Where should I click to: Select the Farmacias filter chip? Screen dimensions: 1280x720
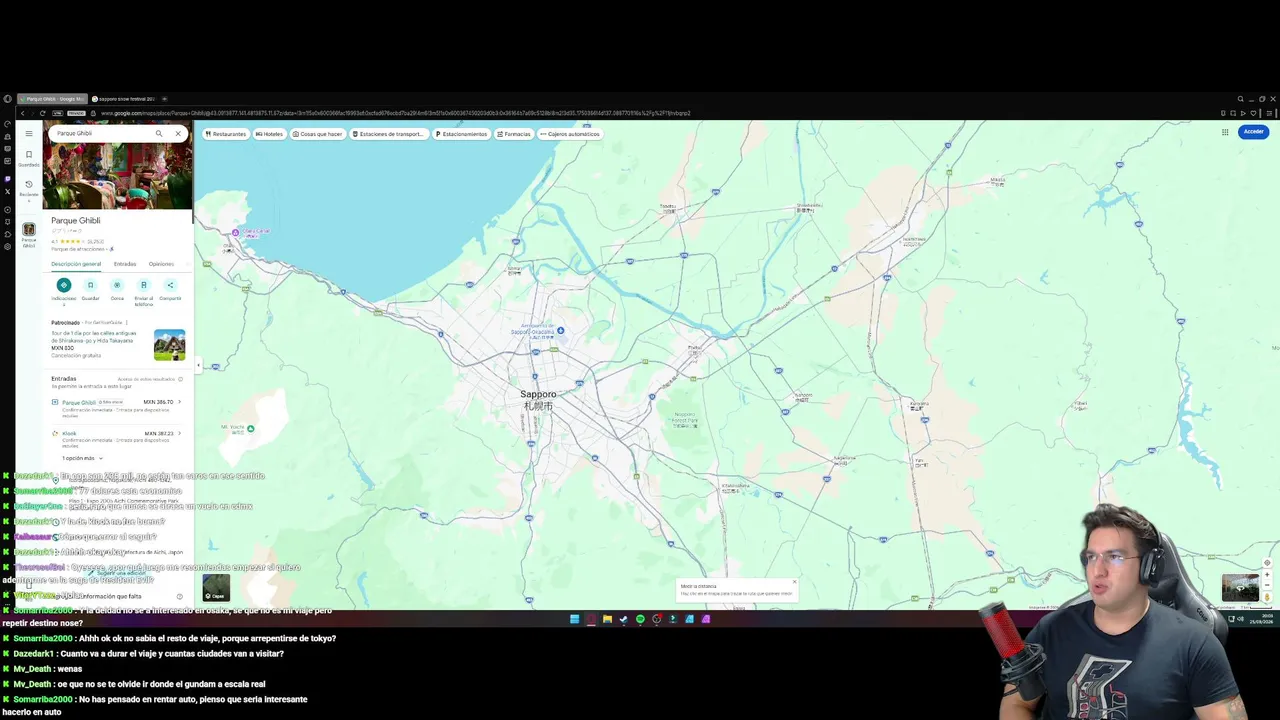click(514, 134)
